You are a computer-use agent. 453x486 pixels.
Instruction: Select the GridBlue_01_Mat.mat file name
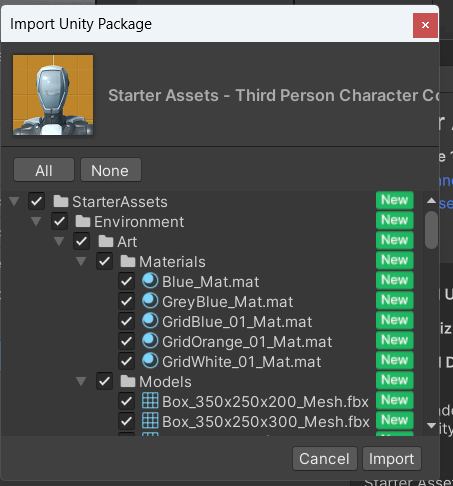pyautogui.click(x=237, y=322)
